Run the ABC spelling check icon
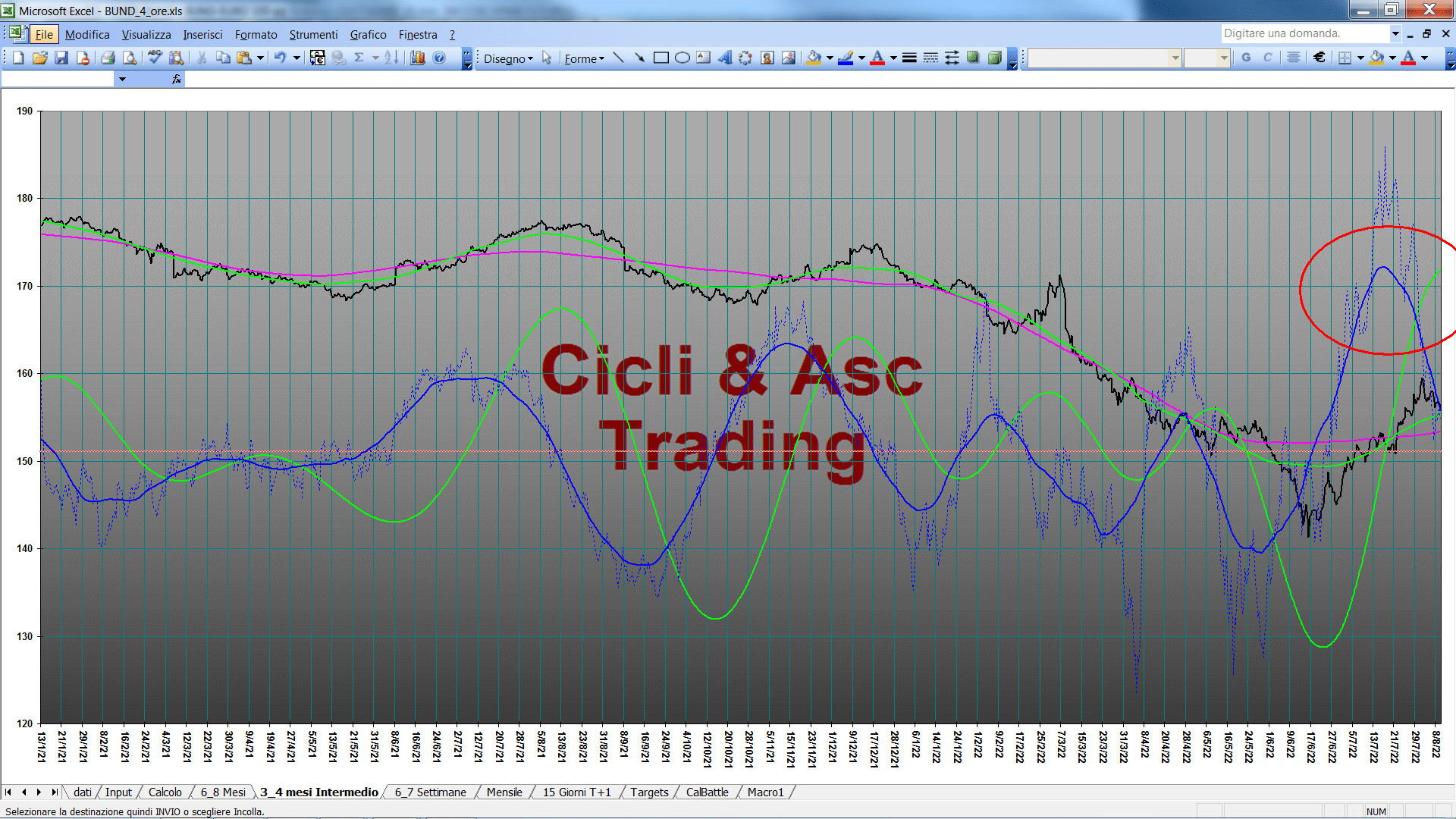1456x819 pixels. click(x=155, y=58)
